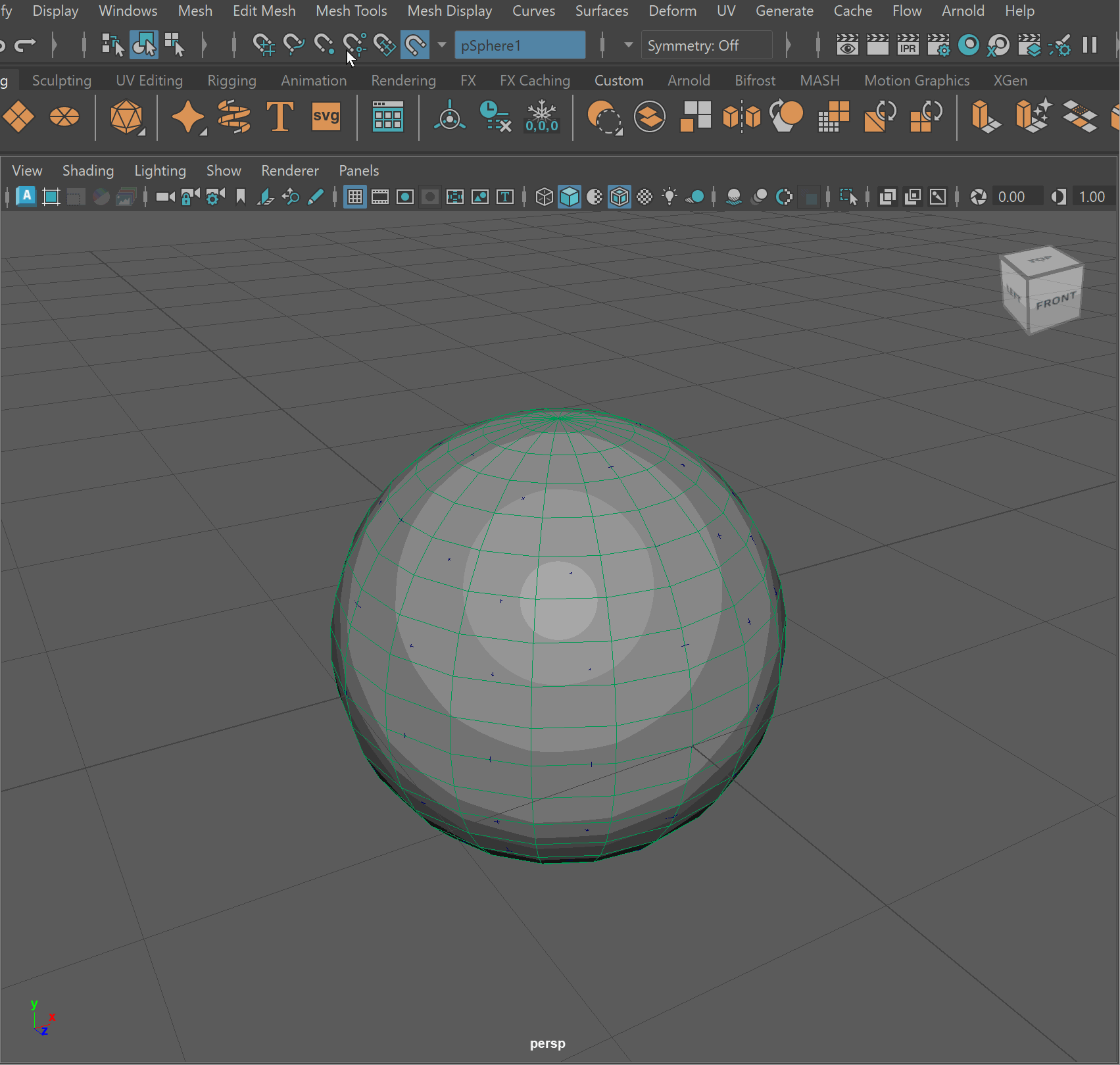Click the Center Pivot shelf icon
Image resolution: width=1120 pixels, height=1065 pixels.
tap(450, 117)
